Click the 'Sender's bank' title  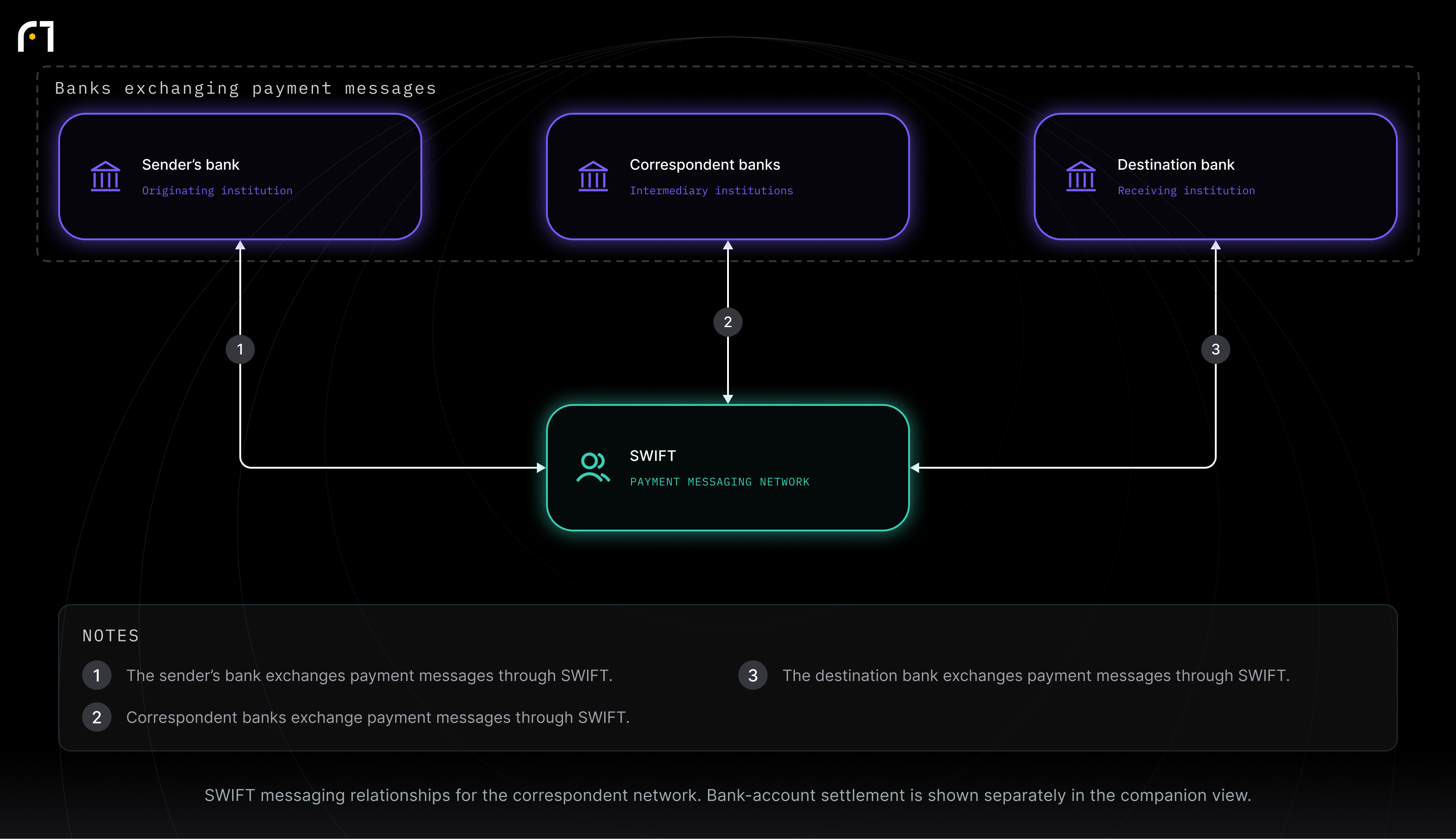(x=191, y=165)
